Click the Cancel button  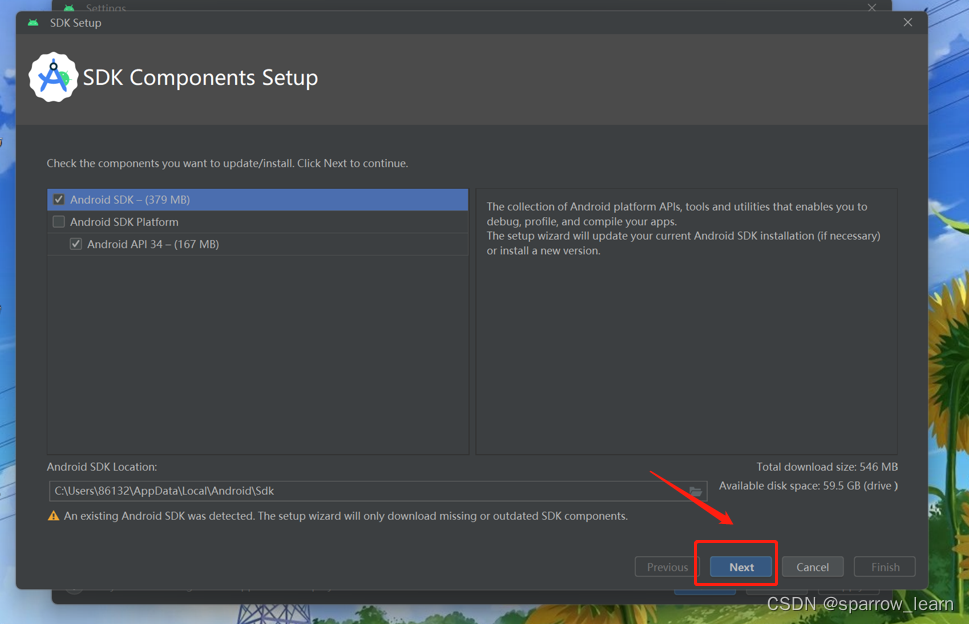point(813,567)
